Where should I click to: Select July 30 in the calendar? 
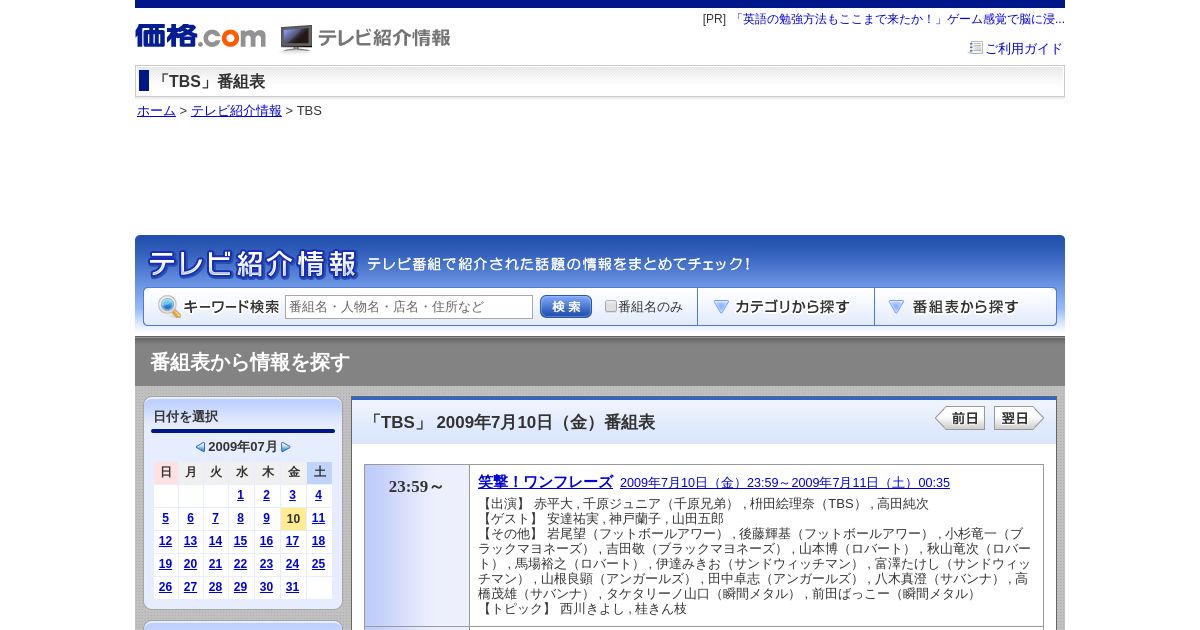[267, 587]
